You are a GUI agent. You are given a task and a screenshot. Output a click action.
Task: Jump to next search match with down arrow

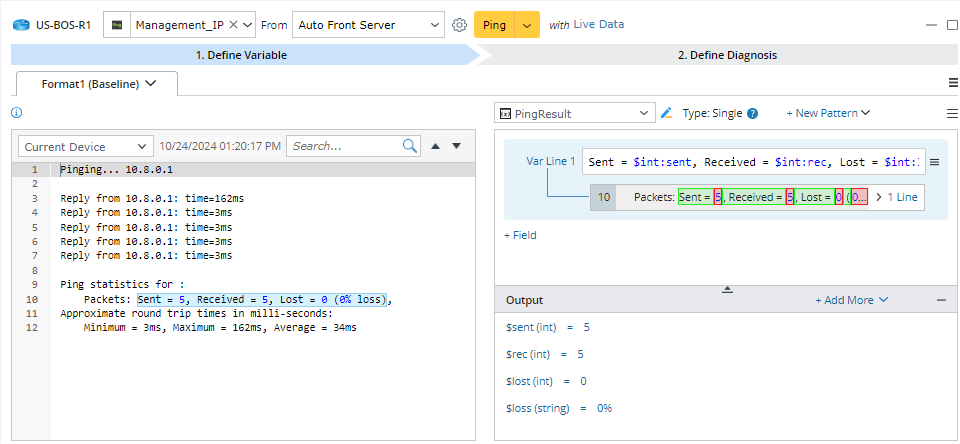457,146
